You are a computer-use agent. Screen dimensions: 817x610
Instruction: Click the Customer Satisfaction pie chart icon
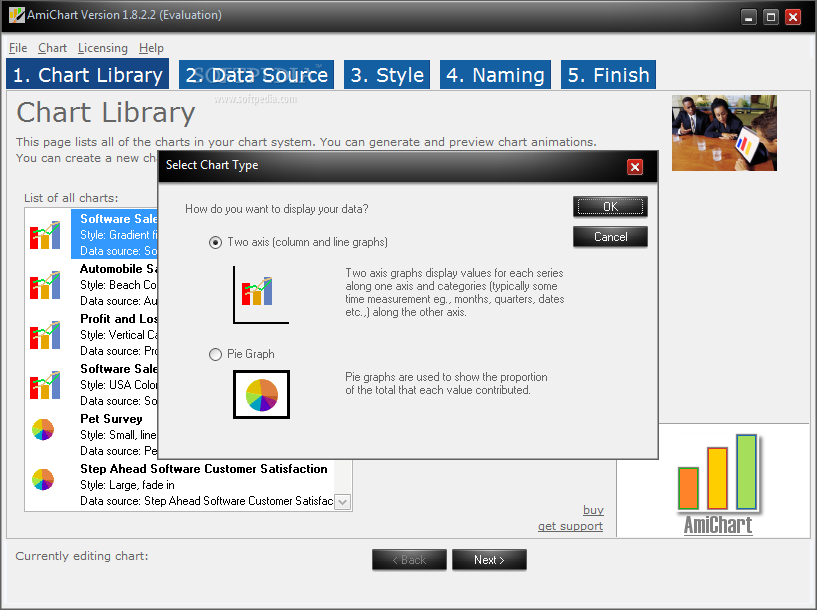pos(43,480)
